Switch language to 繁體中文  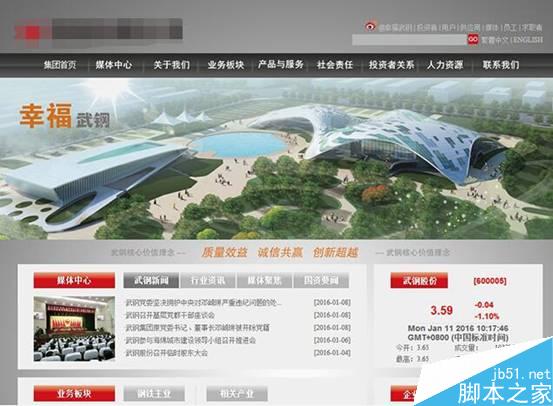pos(495,40)
